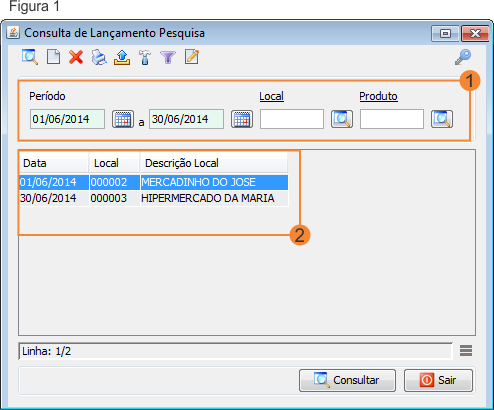This screenshot has width=494, height=410.
Task: Open calendar picker for start date
Action: 123,119
